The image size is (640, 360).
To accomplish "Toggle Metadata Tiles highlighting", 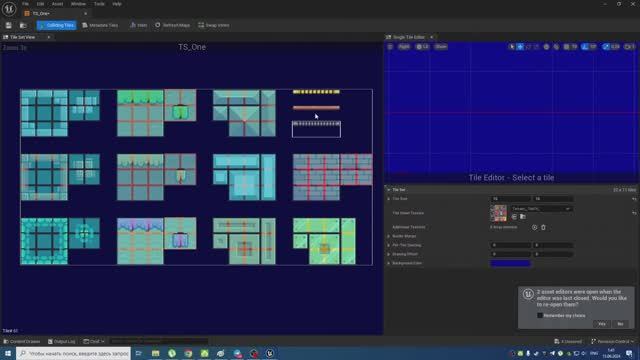I will pos(100,25).
